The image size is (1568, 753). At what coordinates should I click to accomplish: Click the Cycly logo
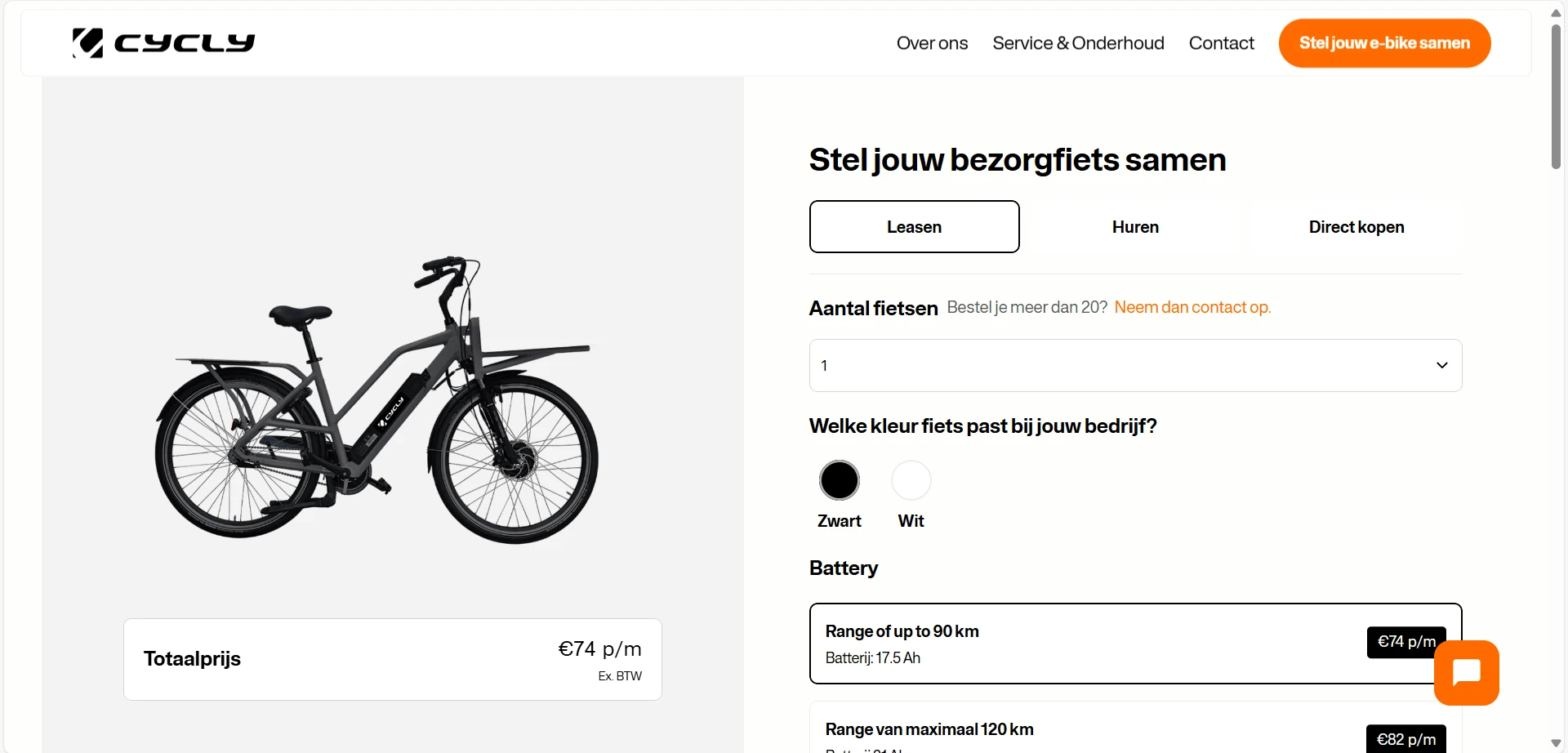point(163,42)
